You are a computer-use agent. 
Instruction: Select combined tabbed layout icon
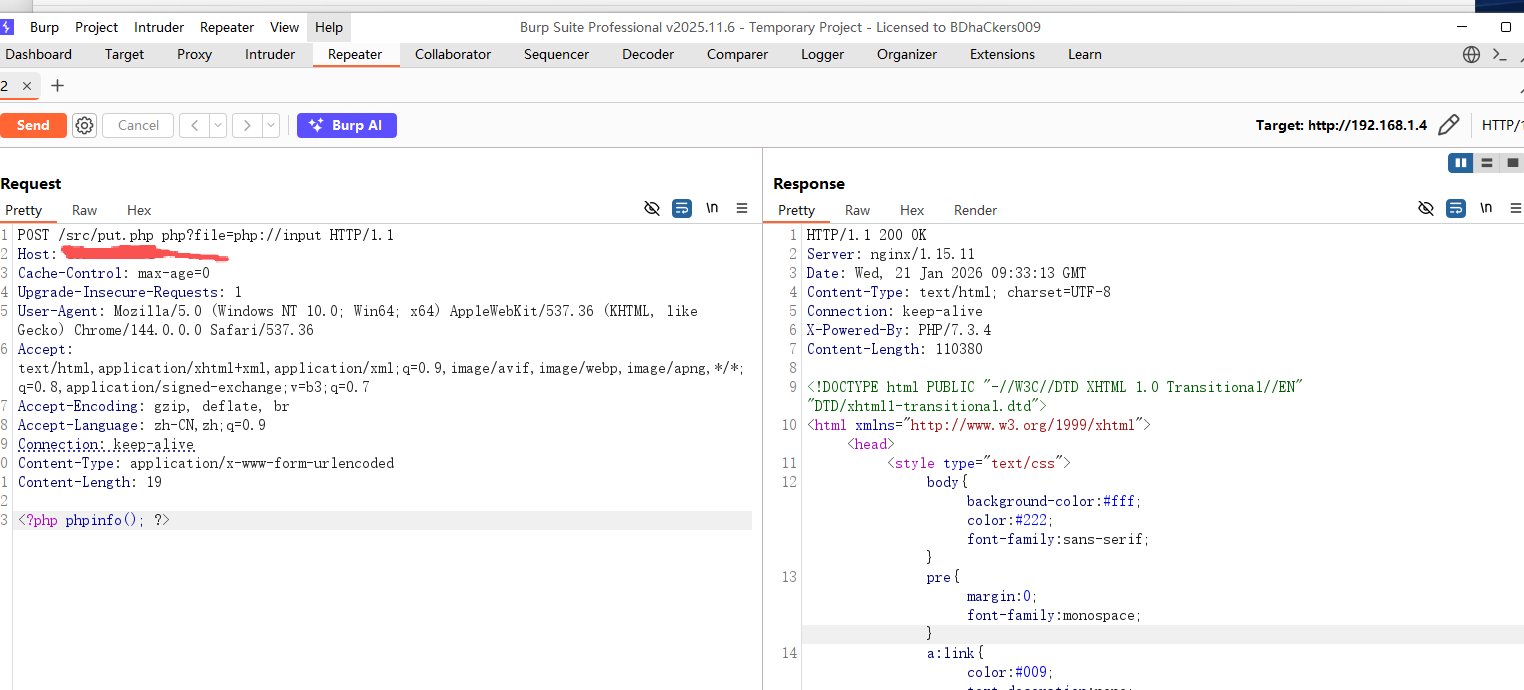tap(1512, 162)
